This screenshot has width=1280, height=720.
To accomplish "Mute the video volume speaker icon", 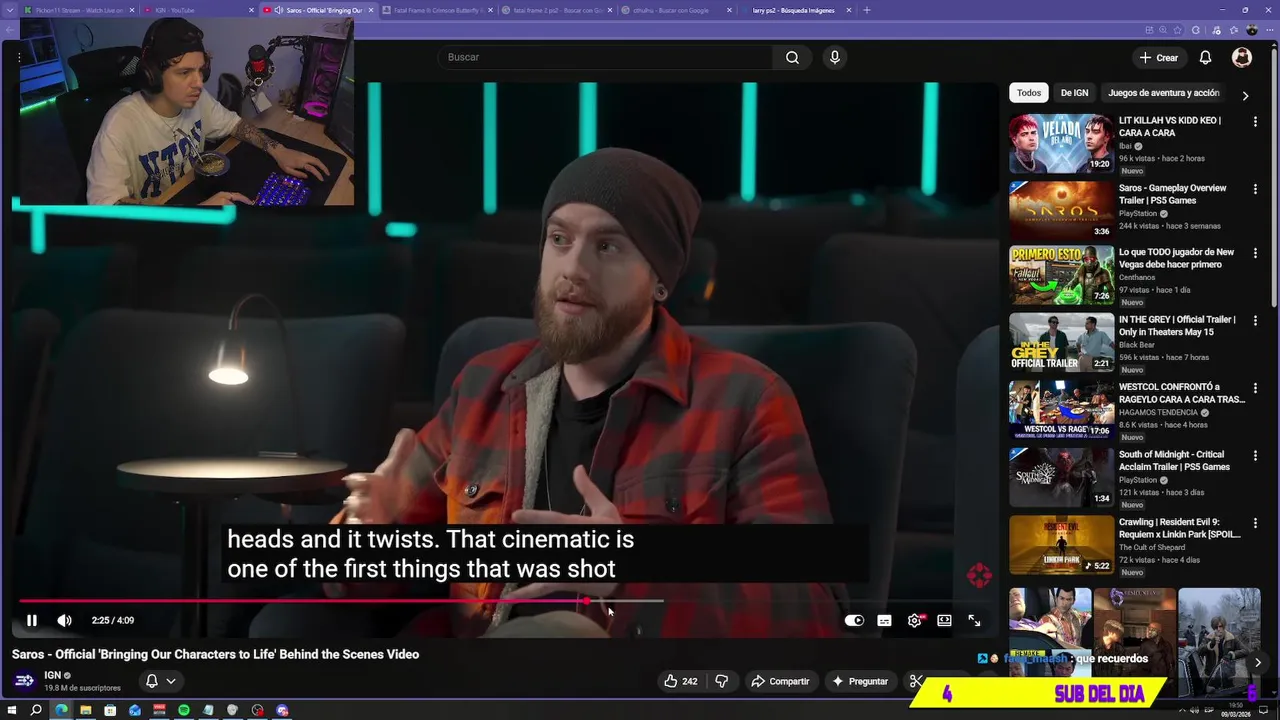I will pos(64,620).
